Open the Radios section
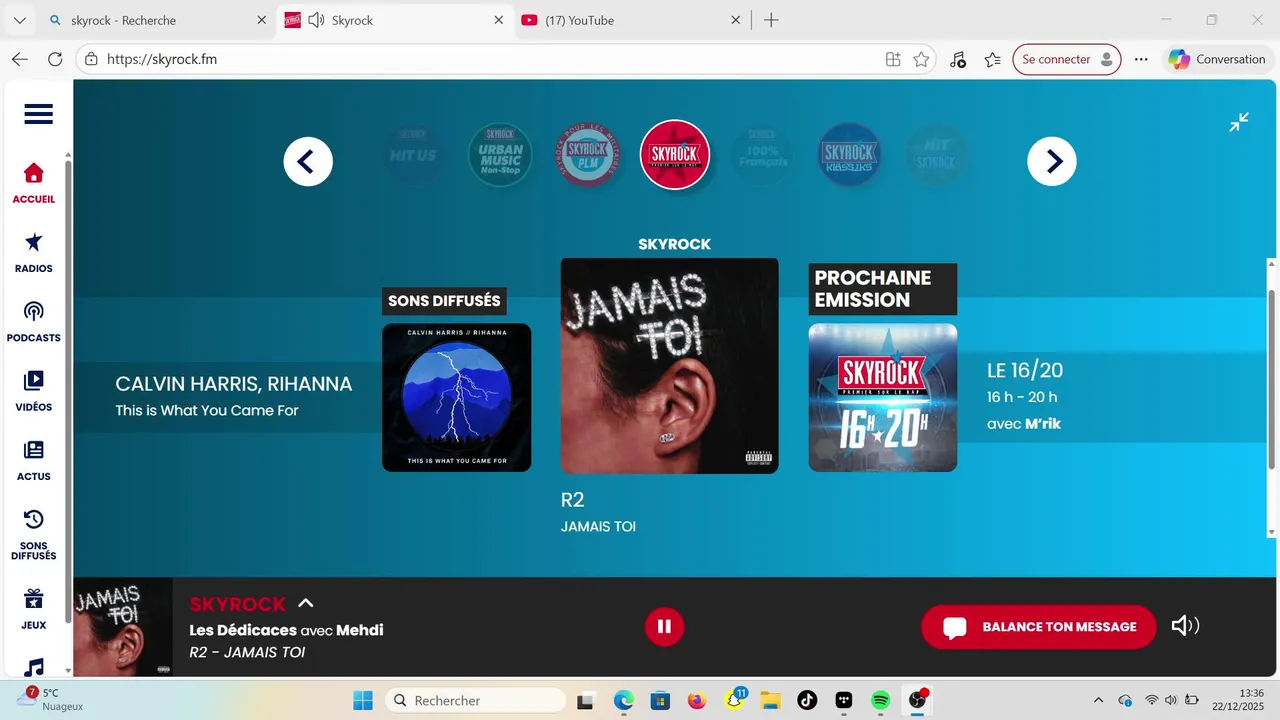This screenshot has width=1280, height=720. click(34, 253)
